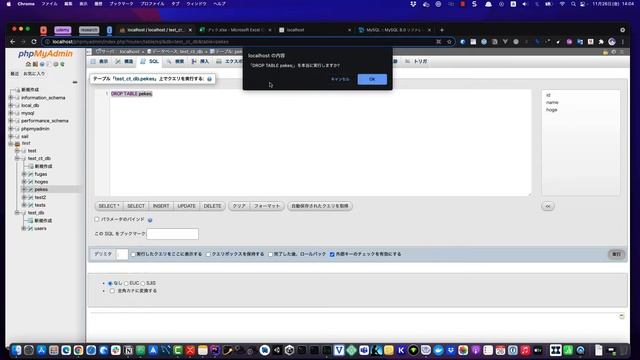Click phpMyAdmin logo
Screen dimensions: 640x360
point(45,54)
